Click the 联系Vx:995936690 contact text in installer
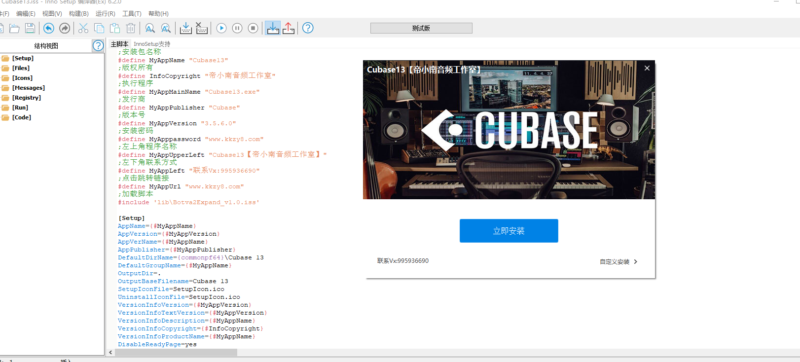 (x=403, y=261)
